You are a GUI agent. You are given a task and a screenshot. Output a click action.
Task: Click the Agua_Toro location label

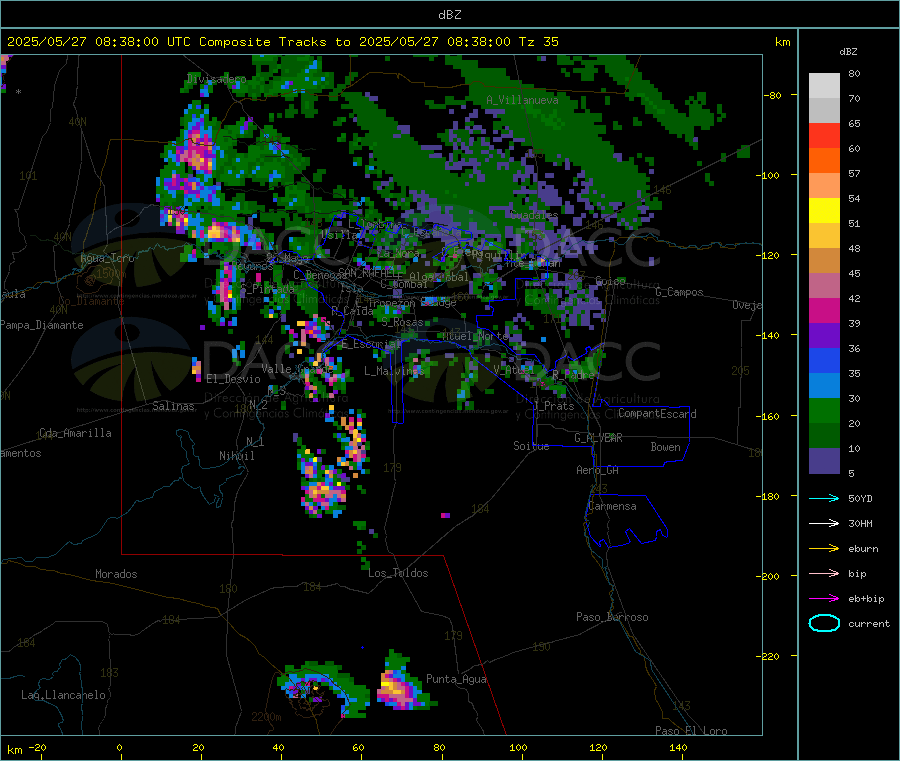(x=107, y=258)
